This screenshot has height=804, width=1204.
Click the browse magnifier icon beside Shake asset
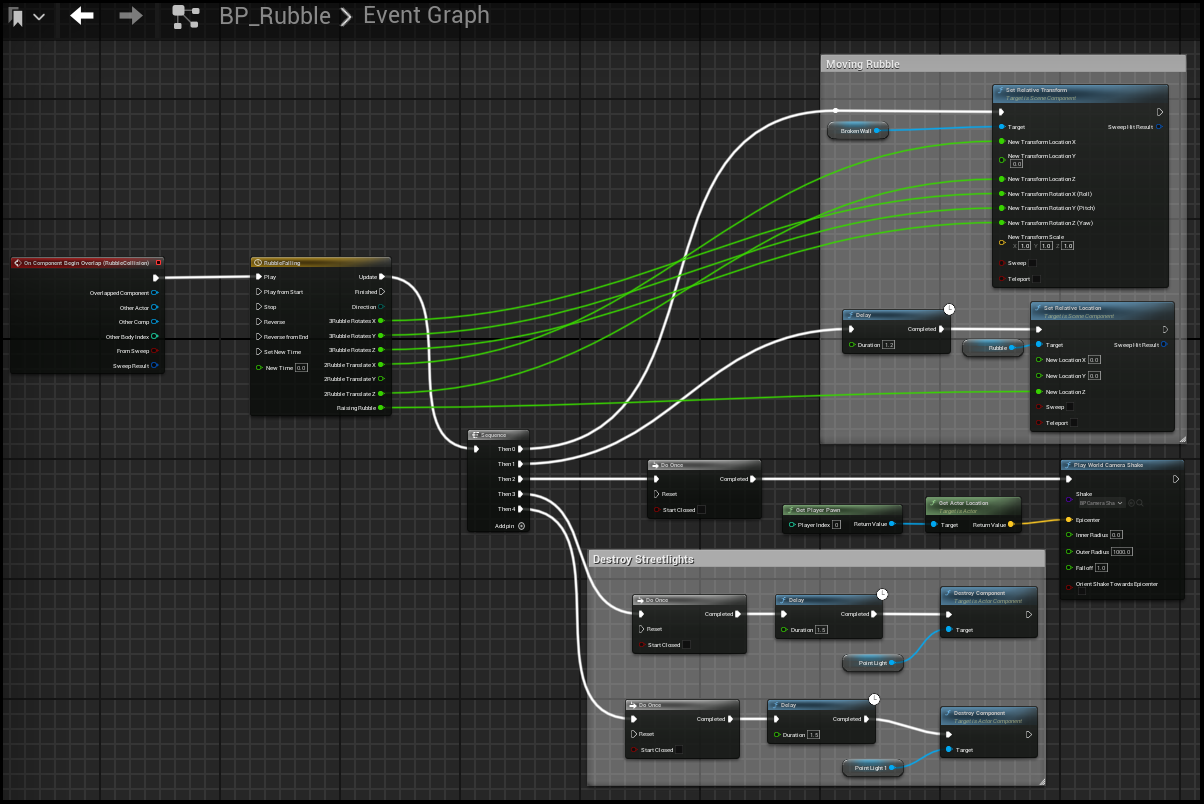[x=1139, y=503]
